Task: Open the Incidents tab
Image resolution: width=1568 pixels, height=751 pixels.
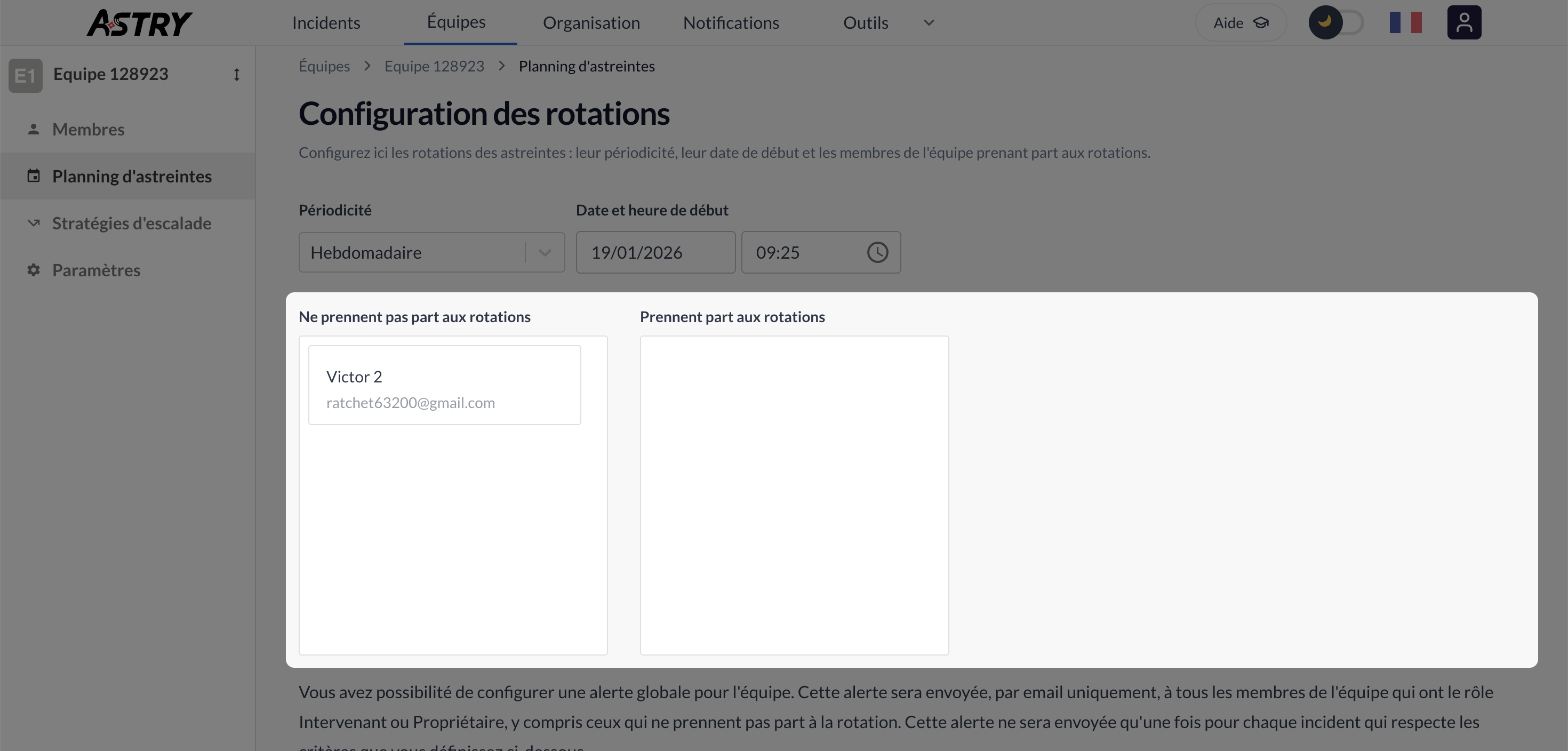Action: tap(326, 23)
